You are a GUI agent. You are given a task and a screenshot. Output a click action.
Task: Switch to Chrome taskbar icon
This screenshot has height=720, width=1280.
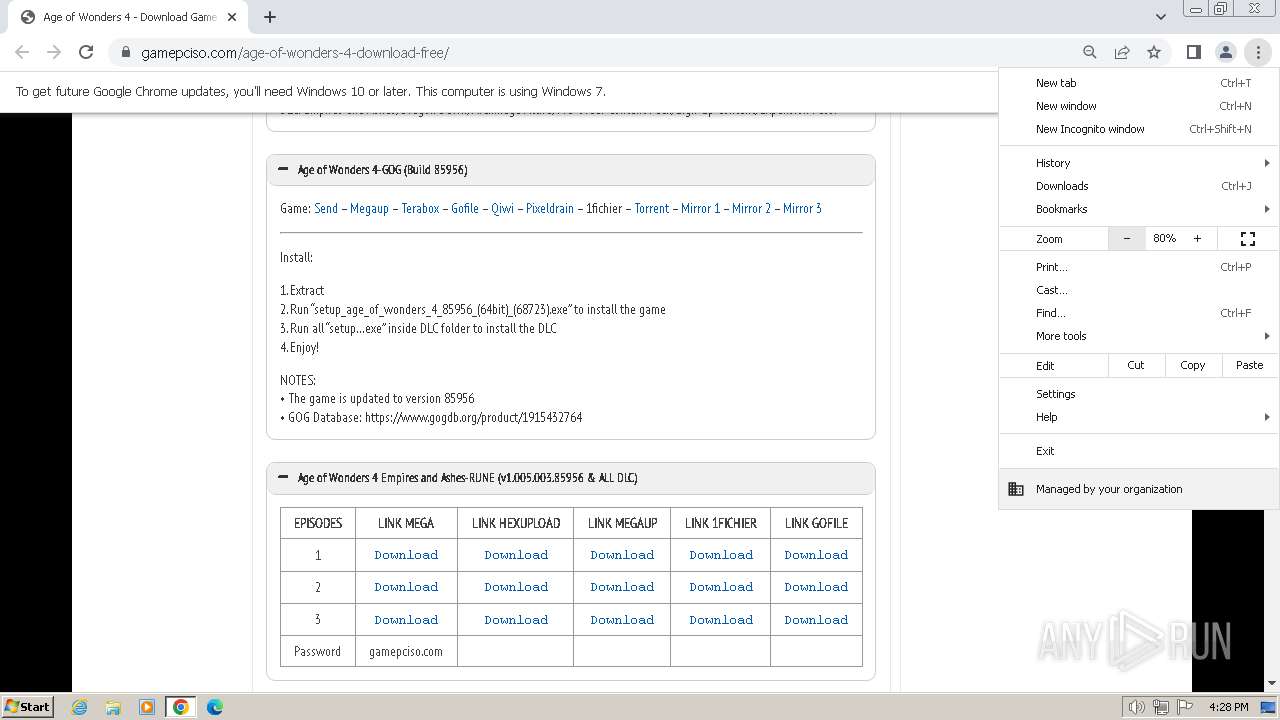tap(181, 707)
